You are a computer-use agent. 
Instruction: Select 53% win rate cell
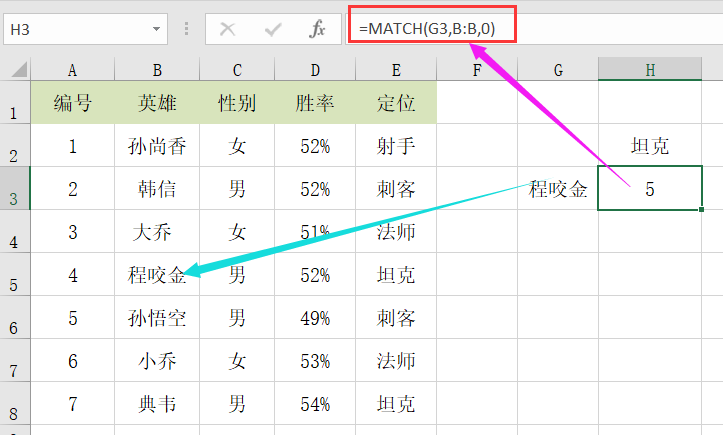coord(315,360)
